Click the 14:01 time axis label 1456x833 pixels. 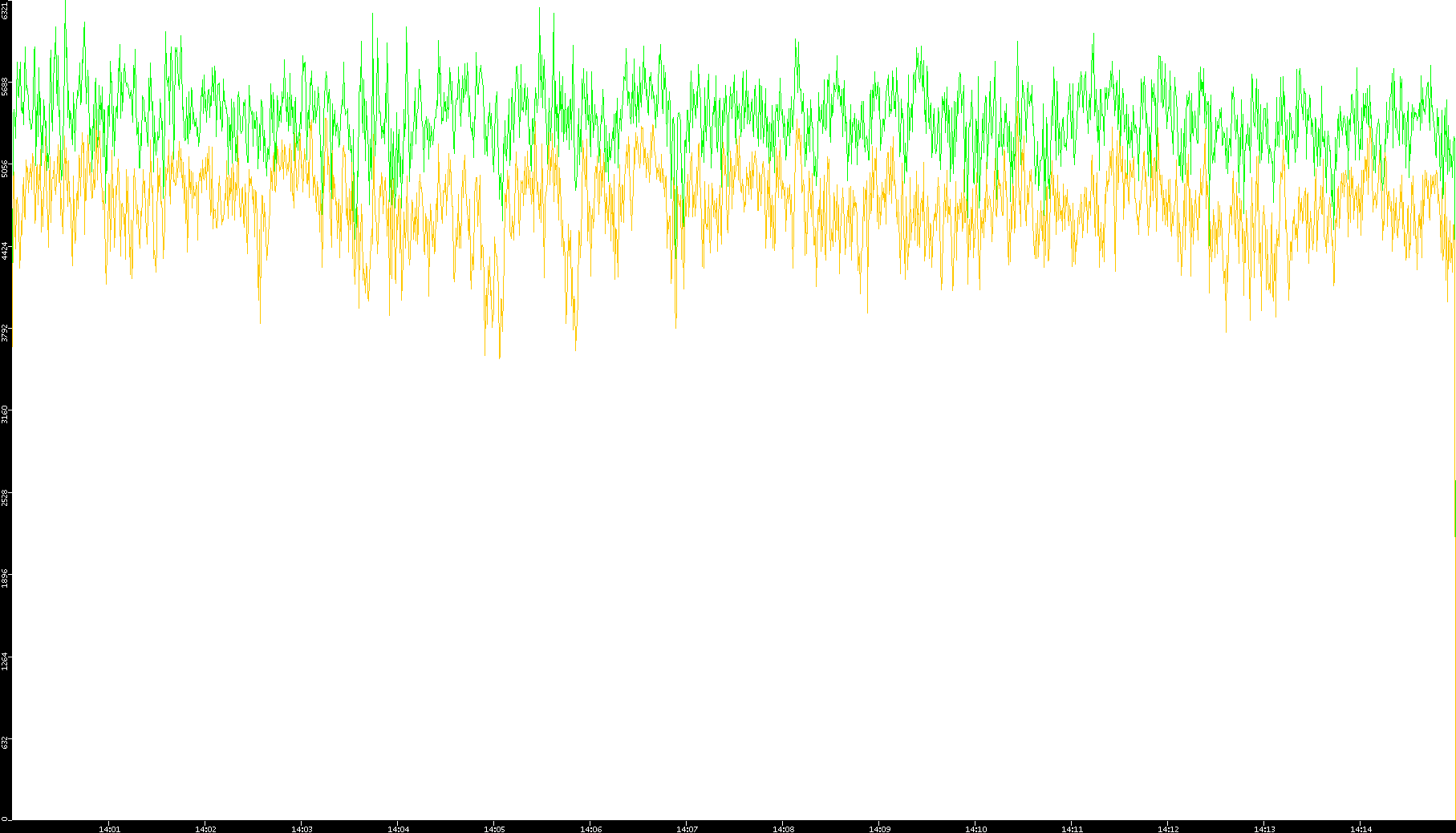[109, 828]
